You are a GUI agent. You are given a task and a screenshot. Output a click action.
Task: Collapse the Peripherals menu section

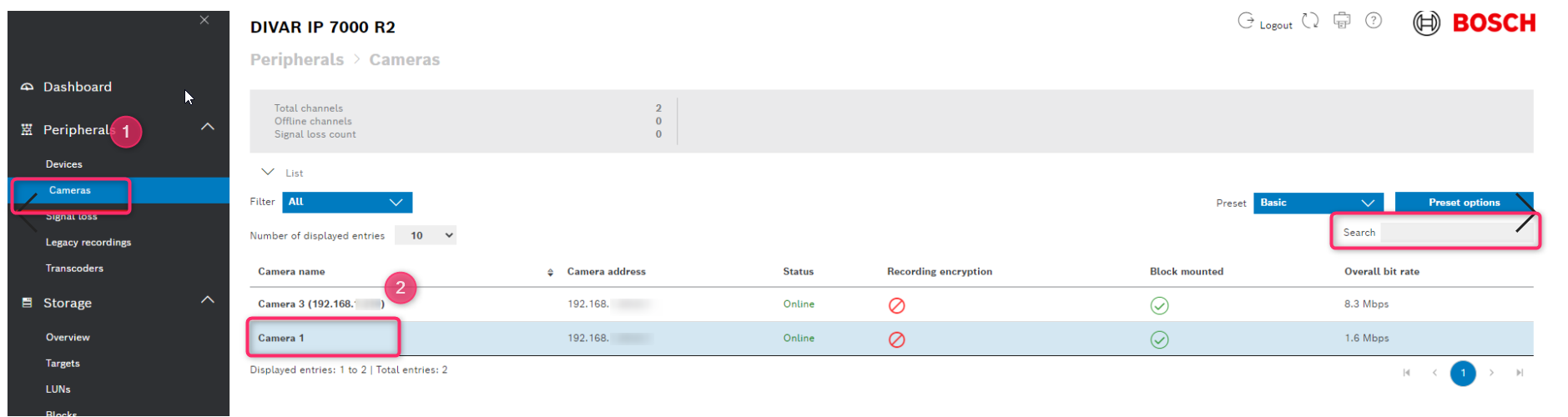(x=208, y=128)
